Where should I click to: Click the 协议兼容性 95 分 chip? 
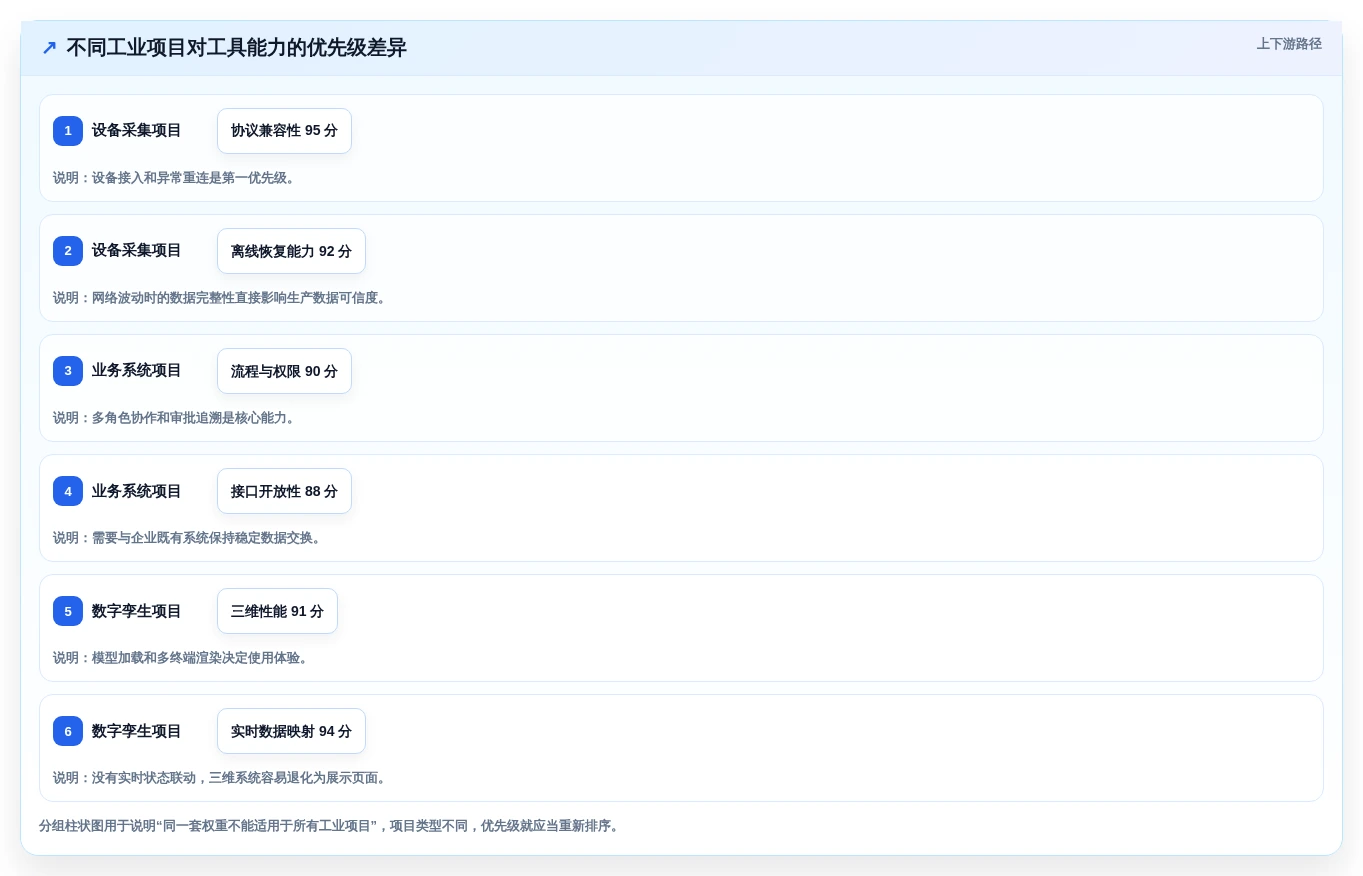[284, 131]
